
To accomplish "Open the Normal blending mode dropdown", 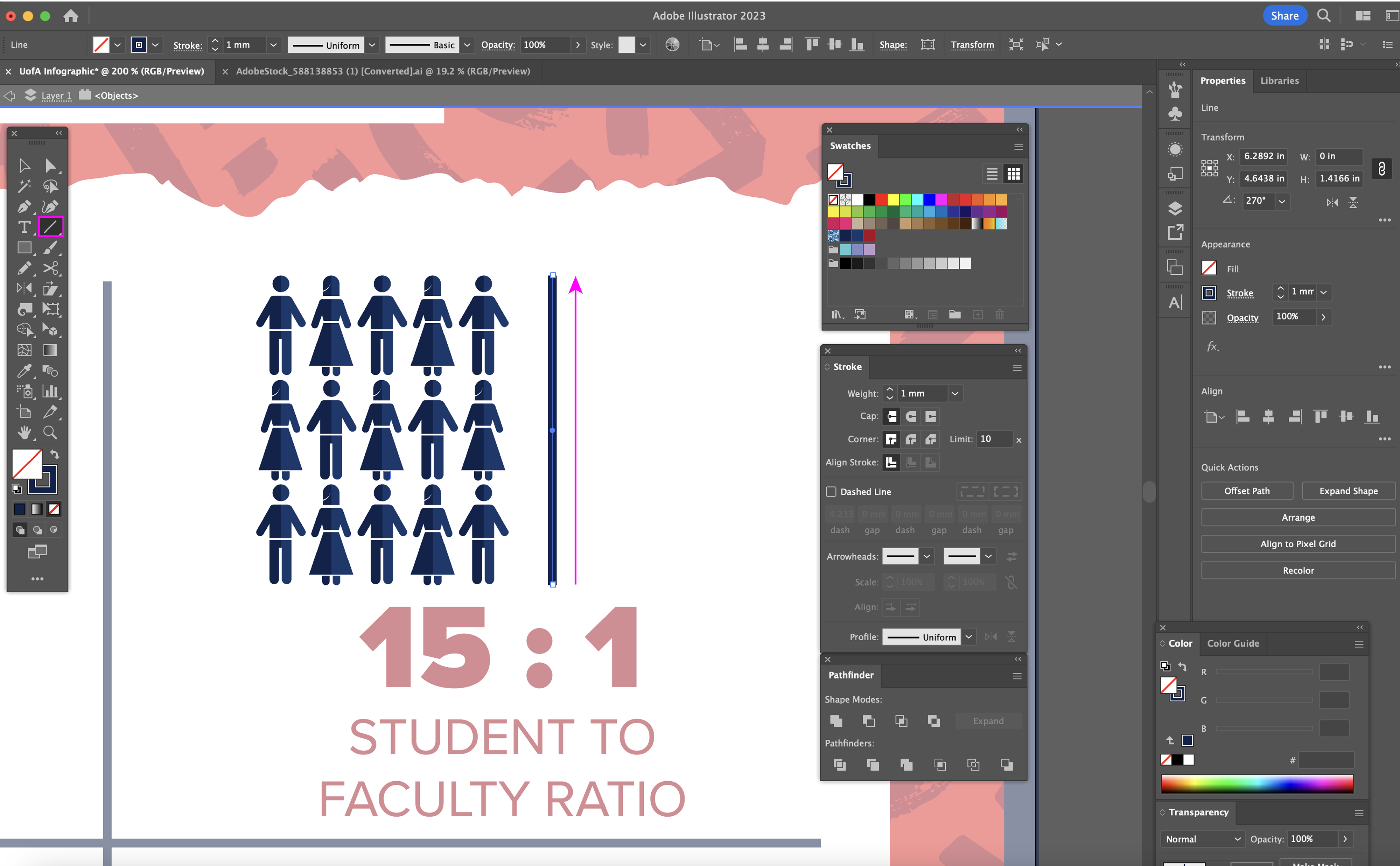I will tap(1202, 839).
